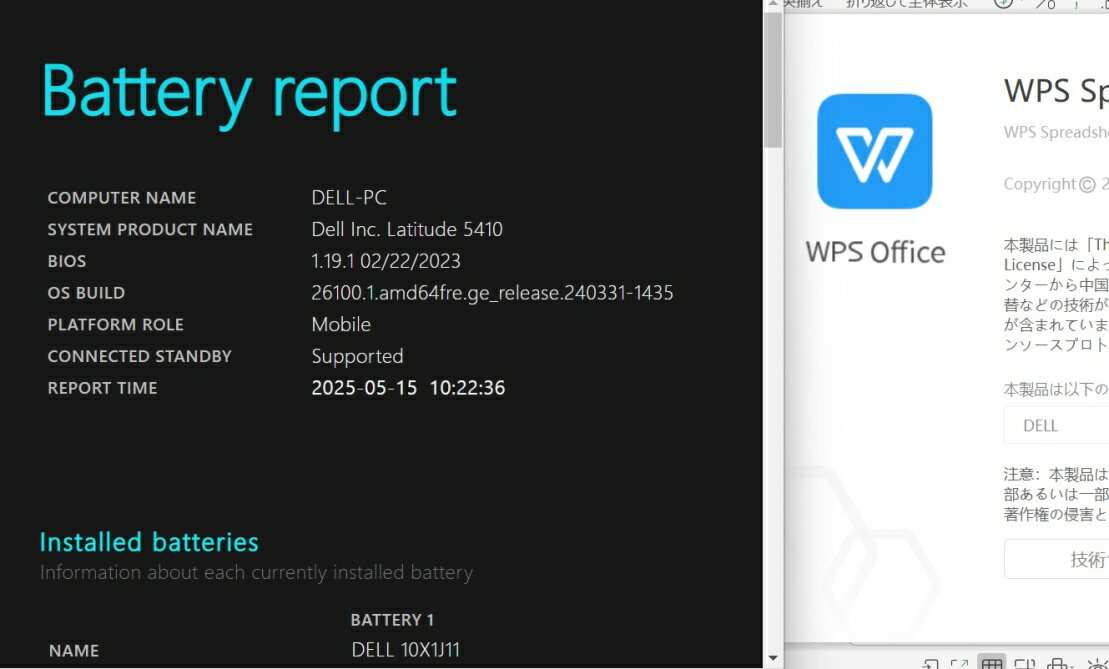Click the Installed batteries heading

click(x=149, y=542)
